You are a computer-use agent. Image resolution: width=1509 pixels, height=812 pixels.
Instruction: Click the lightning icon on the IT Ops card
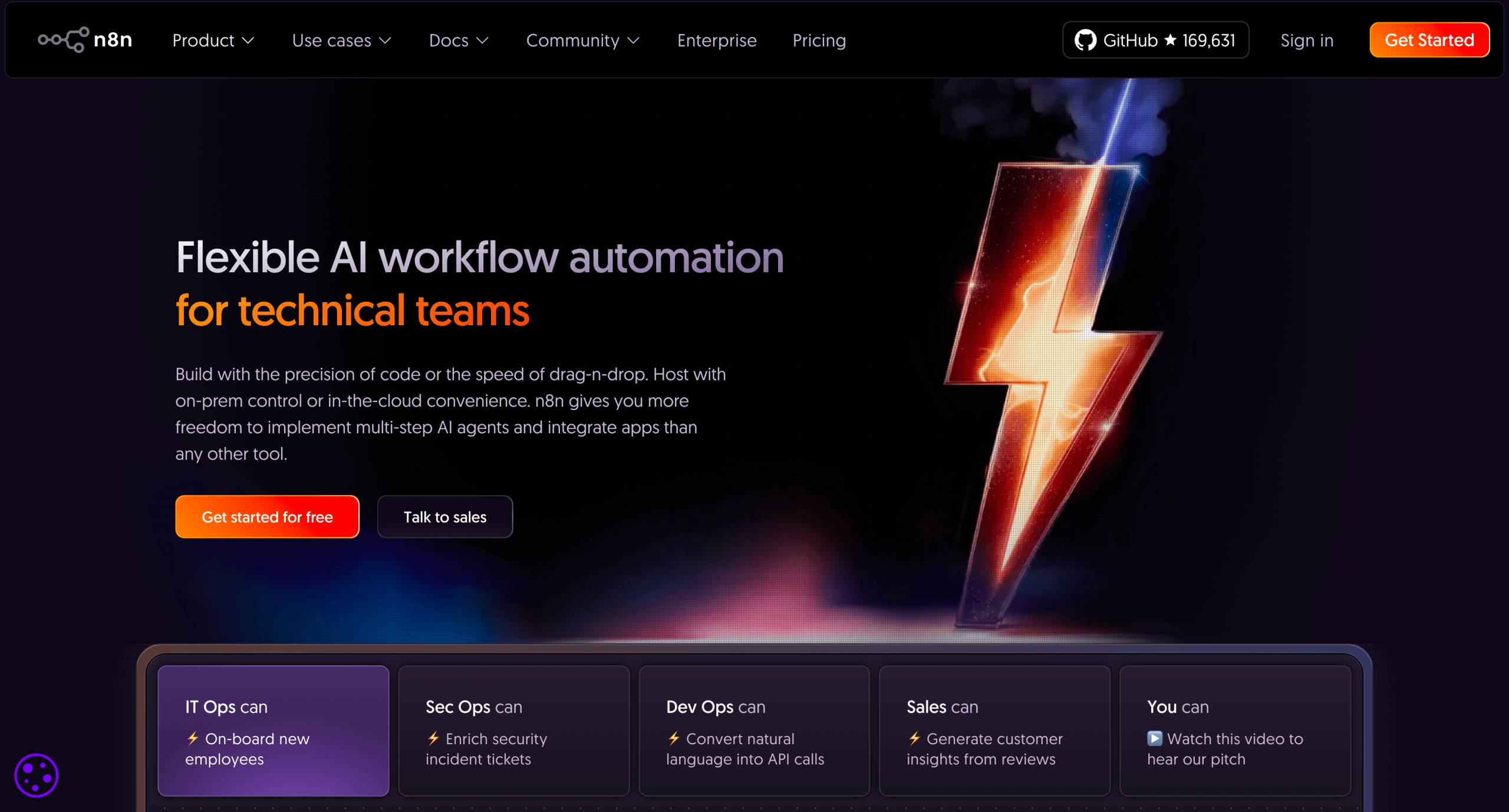point(193,739)
